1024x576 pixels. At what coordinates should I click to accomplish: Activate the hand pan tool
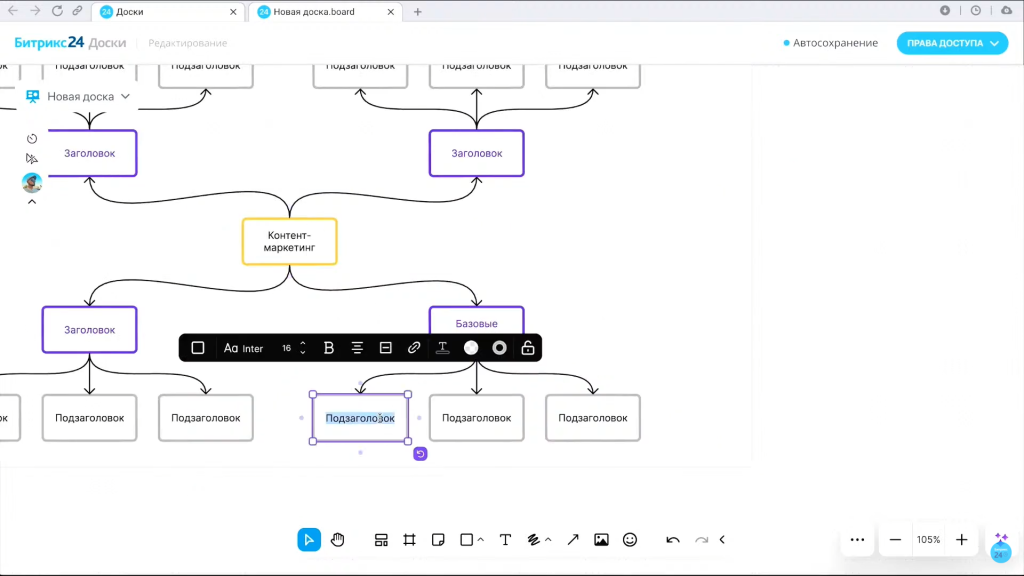[338, 539]
